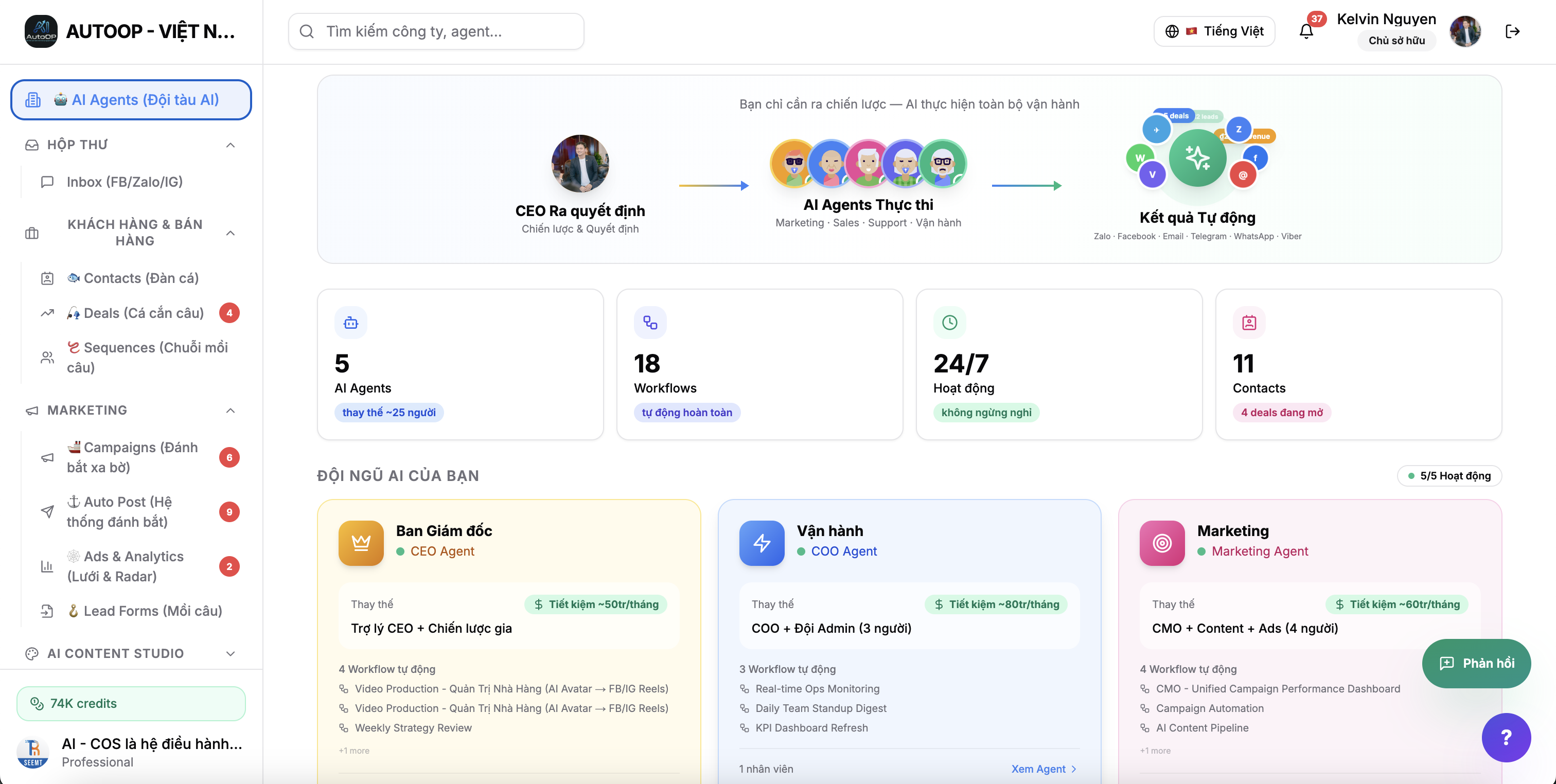Expand the AI CONTENT STUDIO section
Screen dimensions: 1556x784
[x=230, y=653]
